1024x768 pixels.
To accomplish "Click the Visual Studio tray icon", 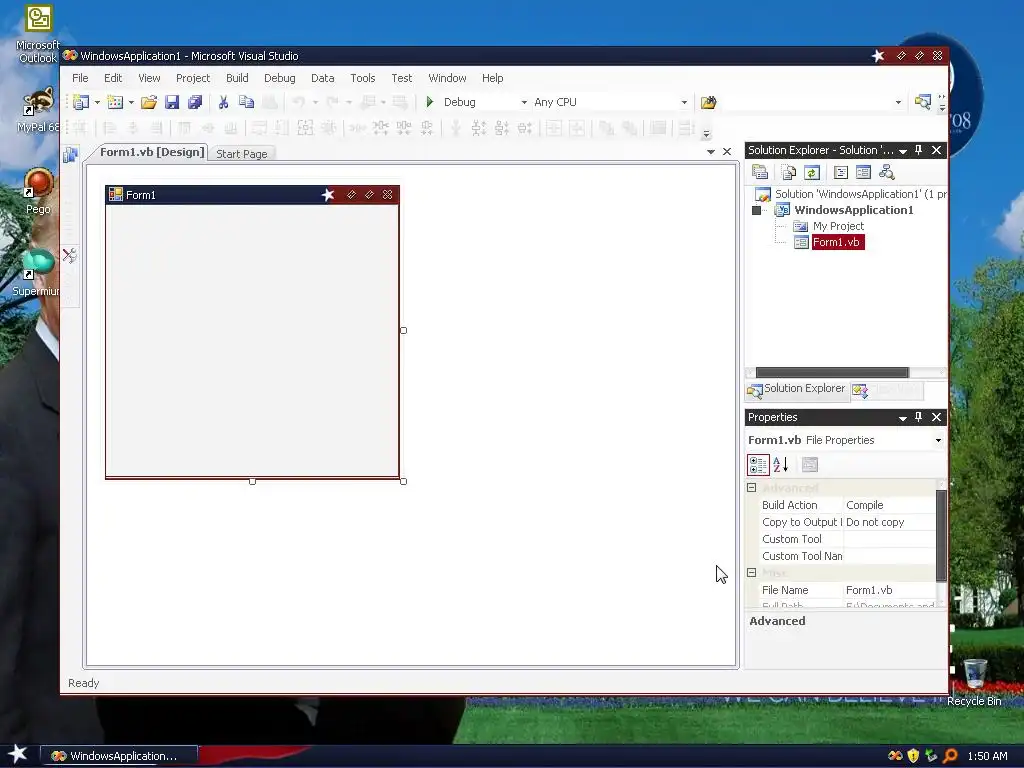I will click(895, 756).
